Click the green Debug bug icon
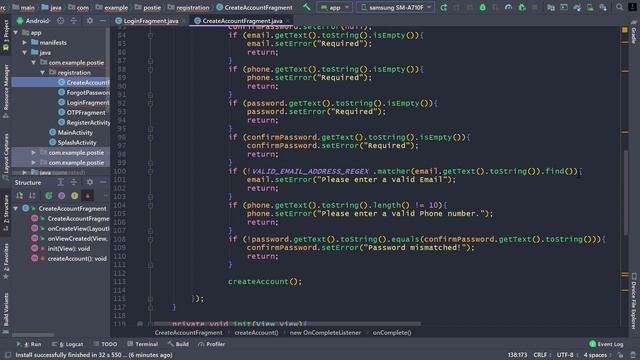640x360 pixels. tap(482, 7)
